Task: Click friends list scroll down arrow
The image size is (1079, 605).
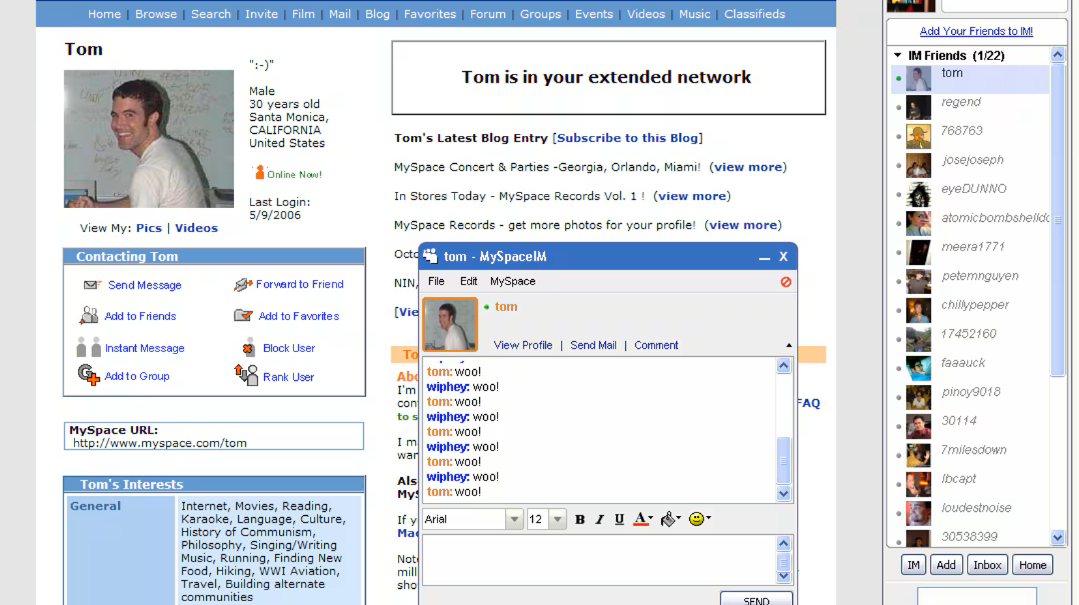Action: 1058,538
